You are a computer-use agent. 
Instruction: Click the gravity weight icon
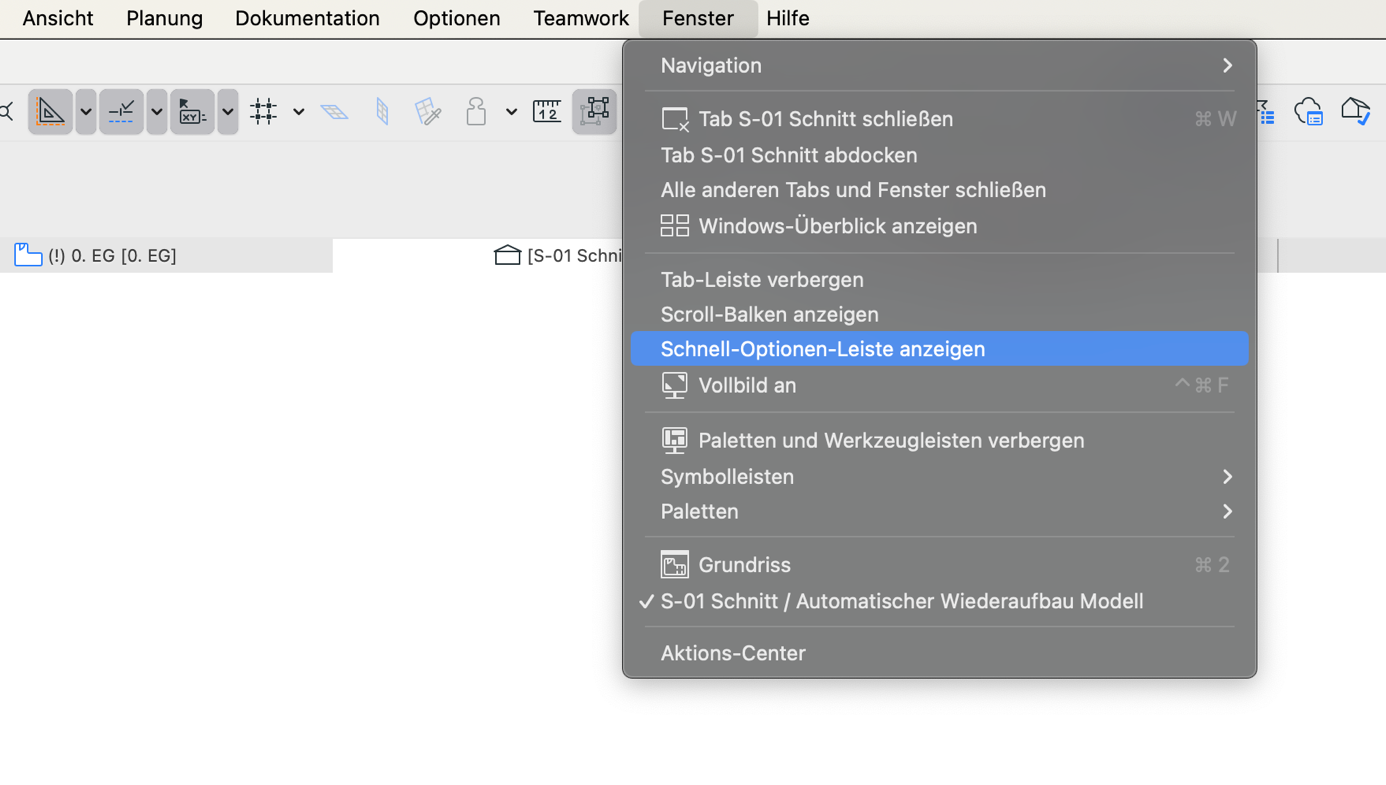point(476,112)
